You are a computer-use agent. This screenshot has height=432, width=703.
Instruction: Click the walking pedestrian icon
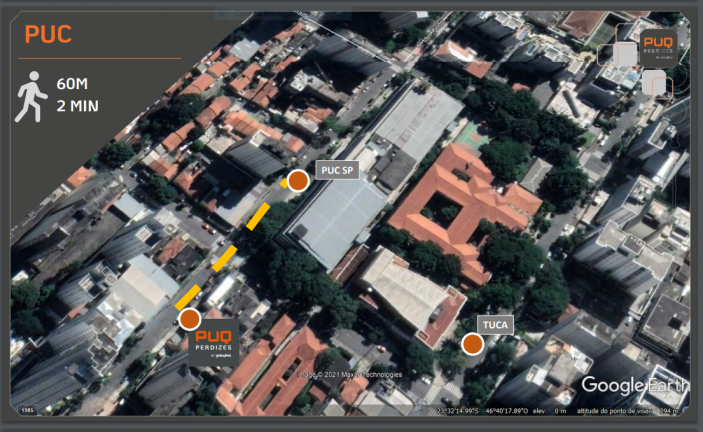click(x=31, y=96)
